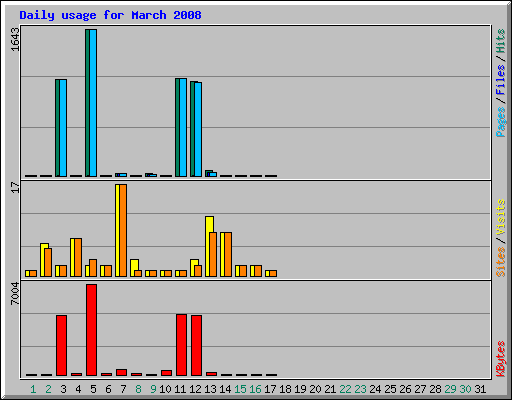The height and width of the screenshot is (400, 512).
Task: Select the tallest orange visits bar on day 7
Action: (123, 230)
